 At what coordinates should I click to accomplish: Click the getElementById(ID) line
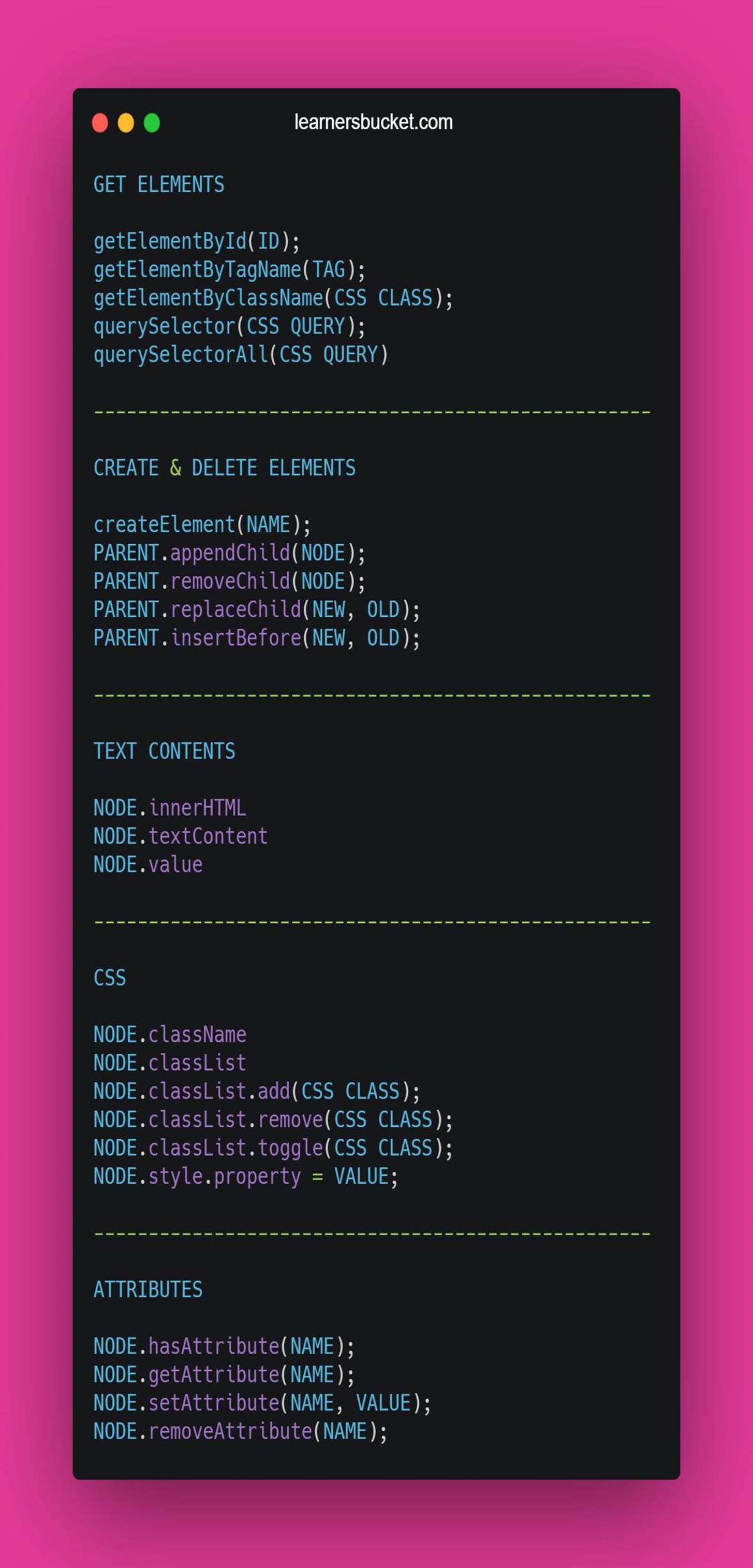coord(197,242)
